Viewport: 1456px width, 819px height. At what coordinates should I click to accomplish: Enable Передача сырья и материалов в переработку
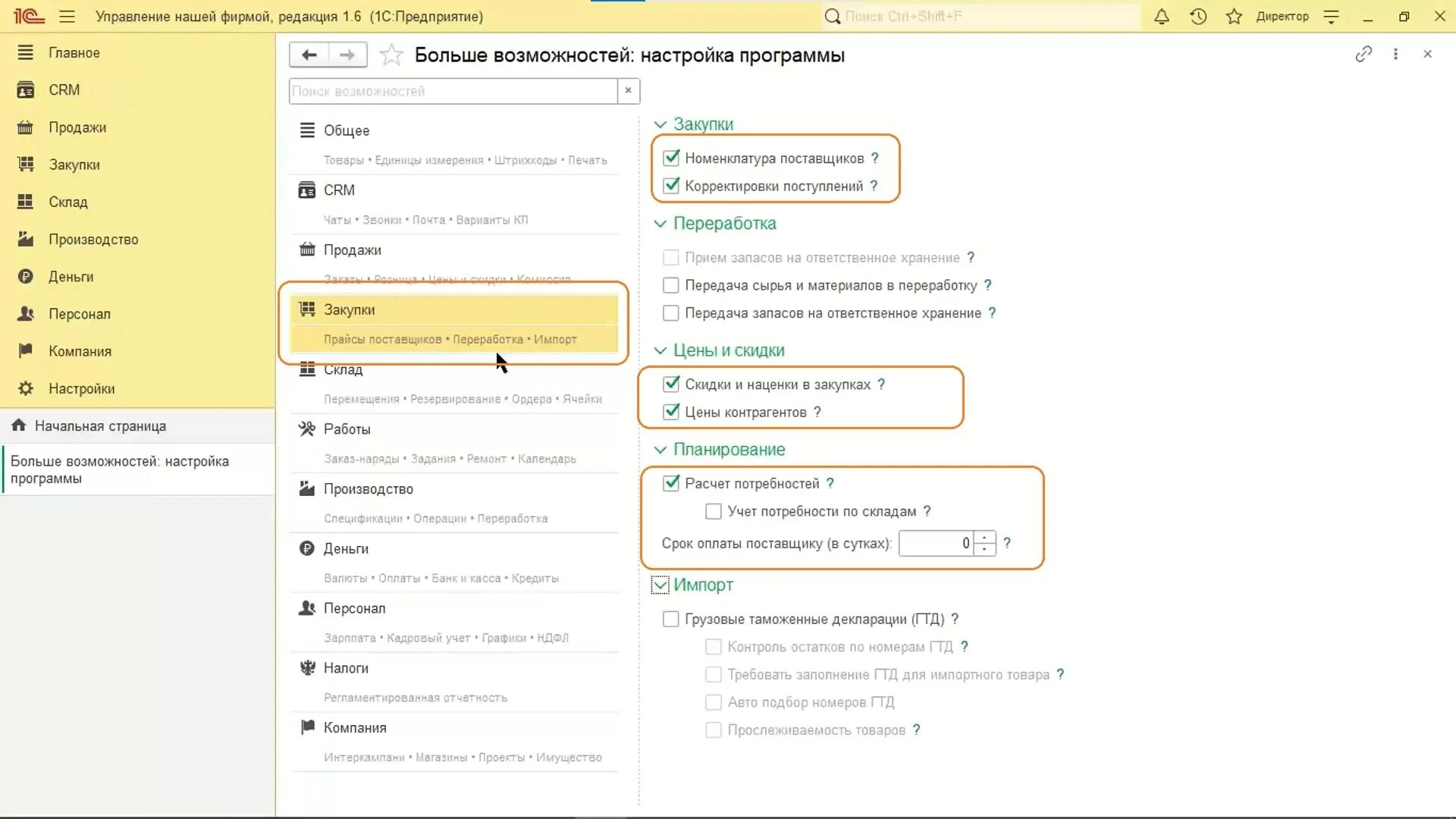pyautogui.click(x=671, y=285)
